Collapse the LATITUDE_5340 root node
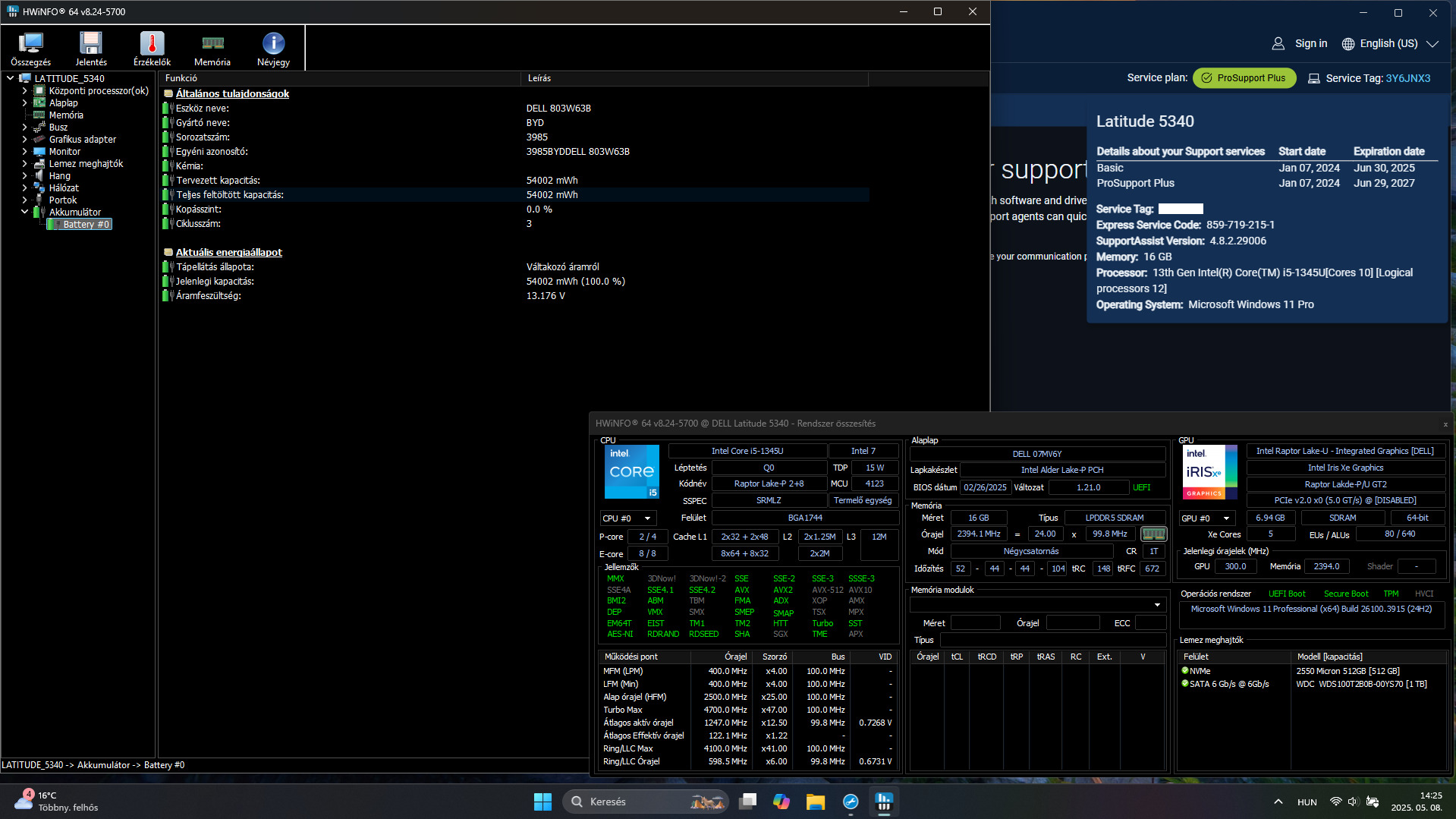Screen dimensions: 1456x819 (x=11, y=78)
